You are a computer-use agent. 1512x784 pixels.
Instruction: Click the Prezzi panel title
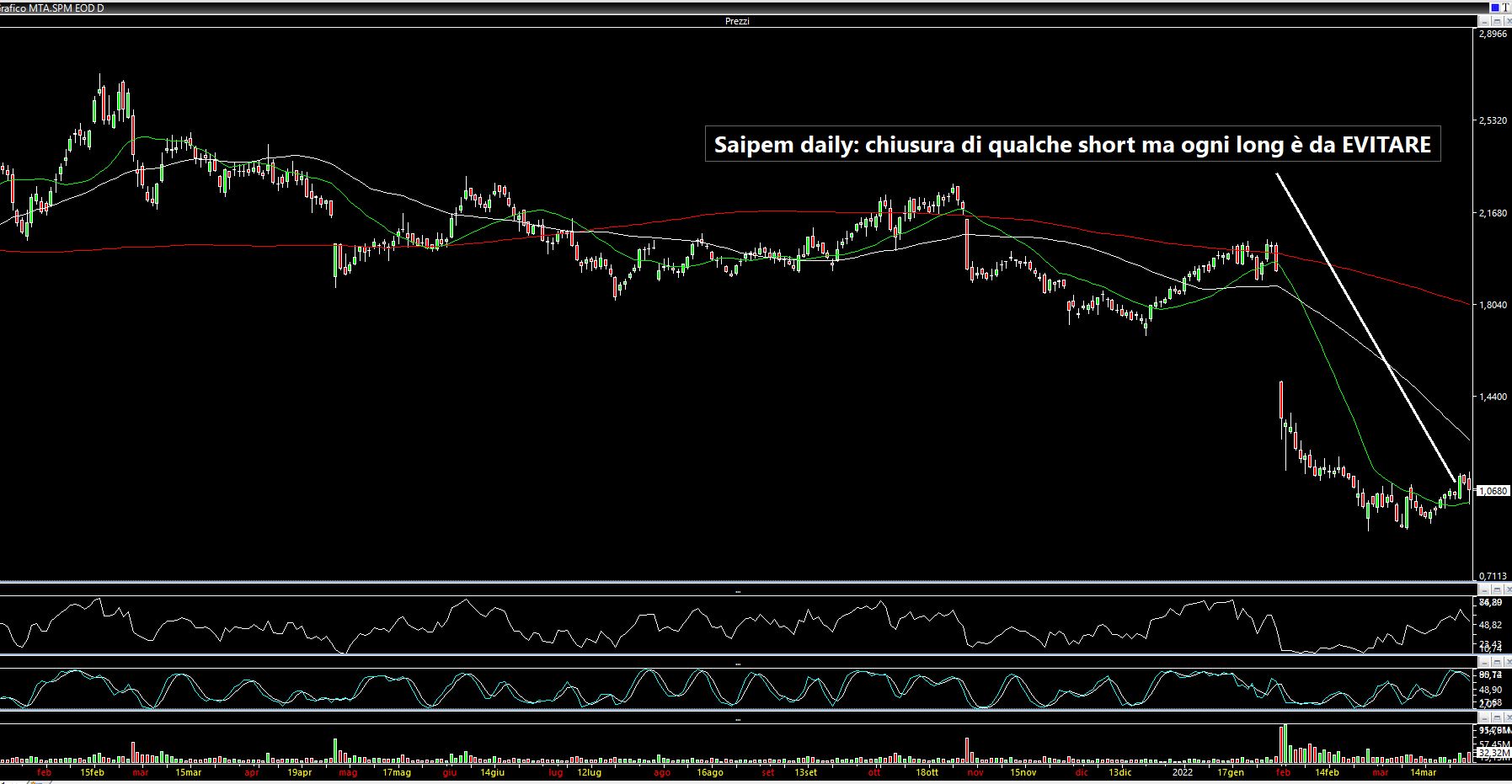tap(737, 21)
